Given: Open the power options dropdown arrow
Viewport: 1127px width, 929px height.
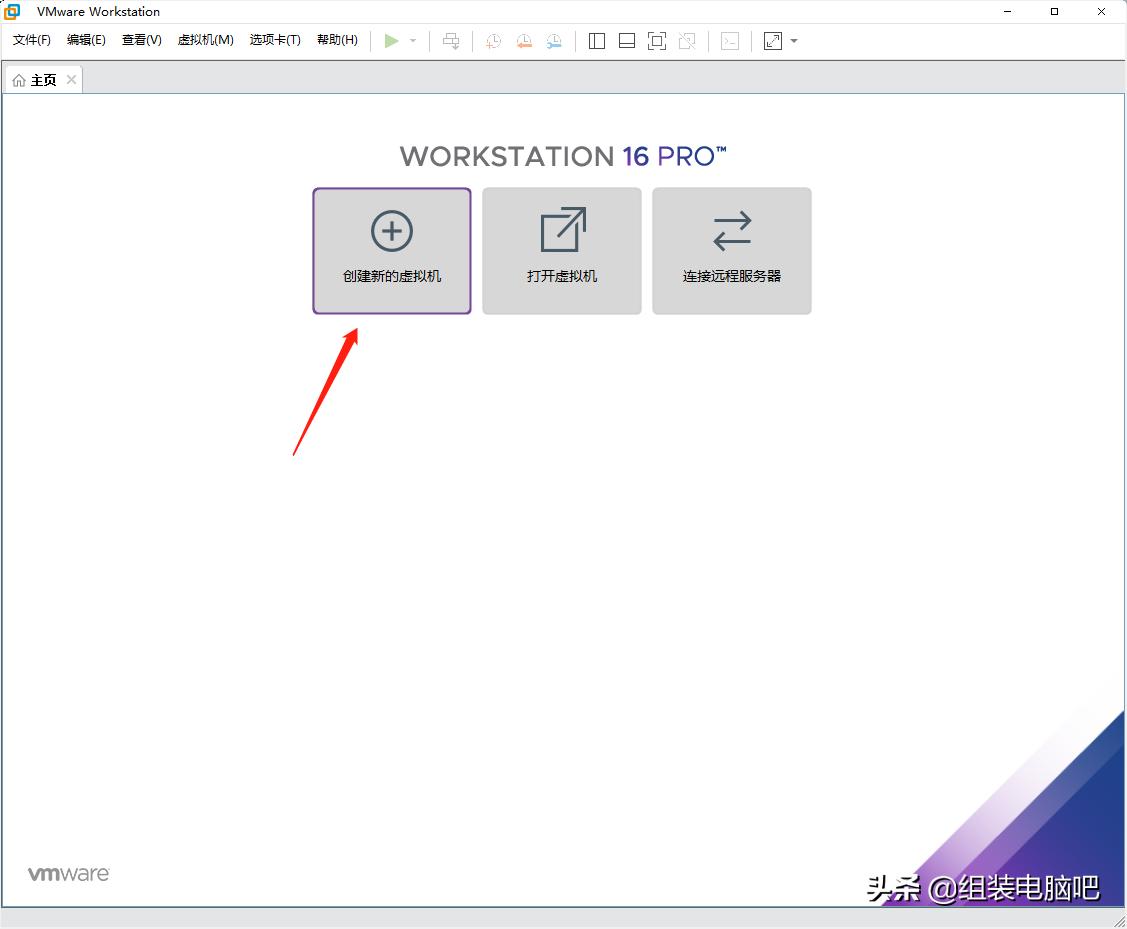Looking at the screenshot, I should [413, 41].
